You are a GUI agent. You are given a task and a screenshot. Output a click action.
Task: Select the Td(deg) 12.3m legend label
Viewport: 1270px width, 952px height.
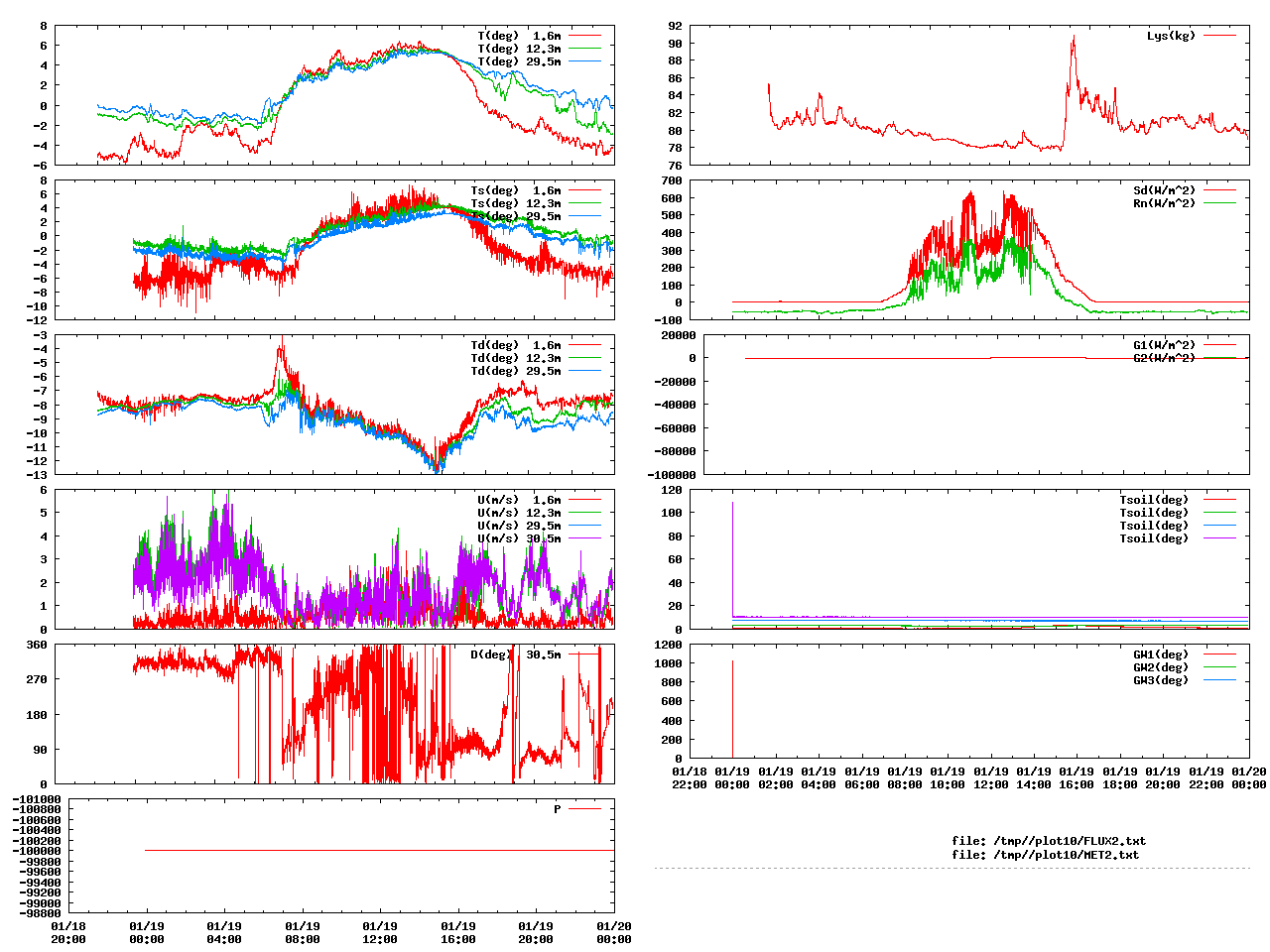click(x=516, y=358)
